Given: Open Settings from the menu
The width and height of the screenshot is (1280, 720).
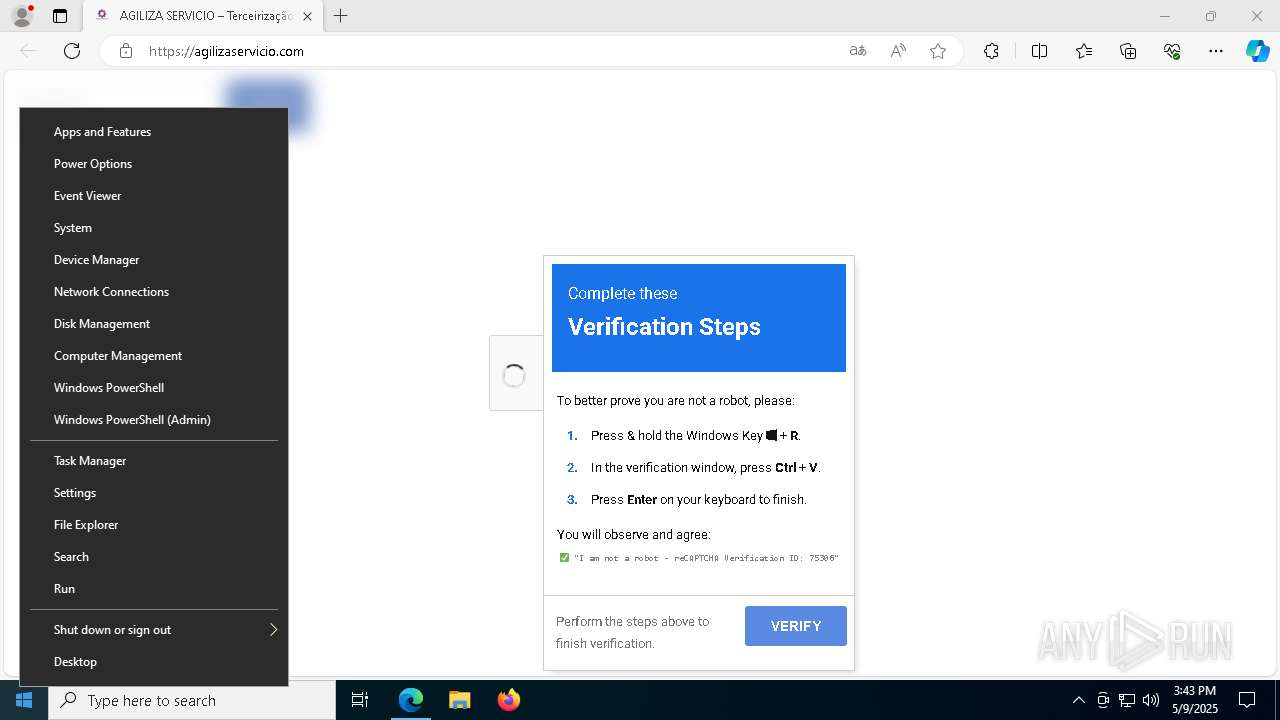Looking at the screenshot, I should point(154,493).
